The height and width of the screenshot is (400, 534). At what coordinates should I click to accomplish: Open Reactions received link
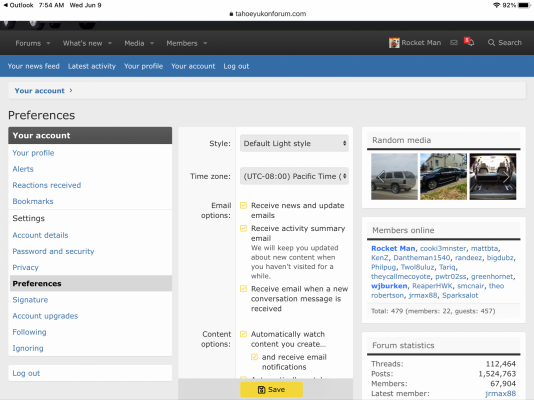[47, 185]
